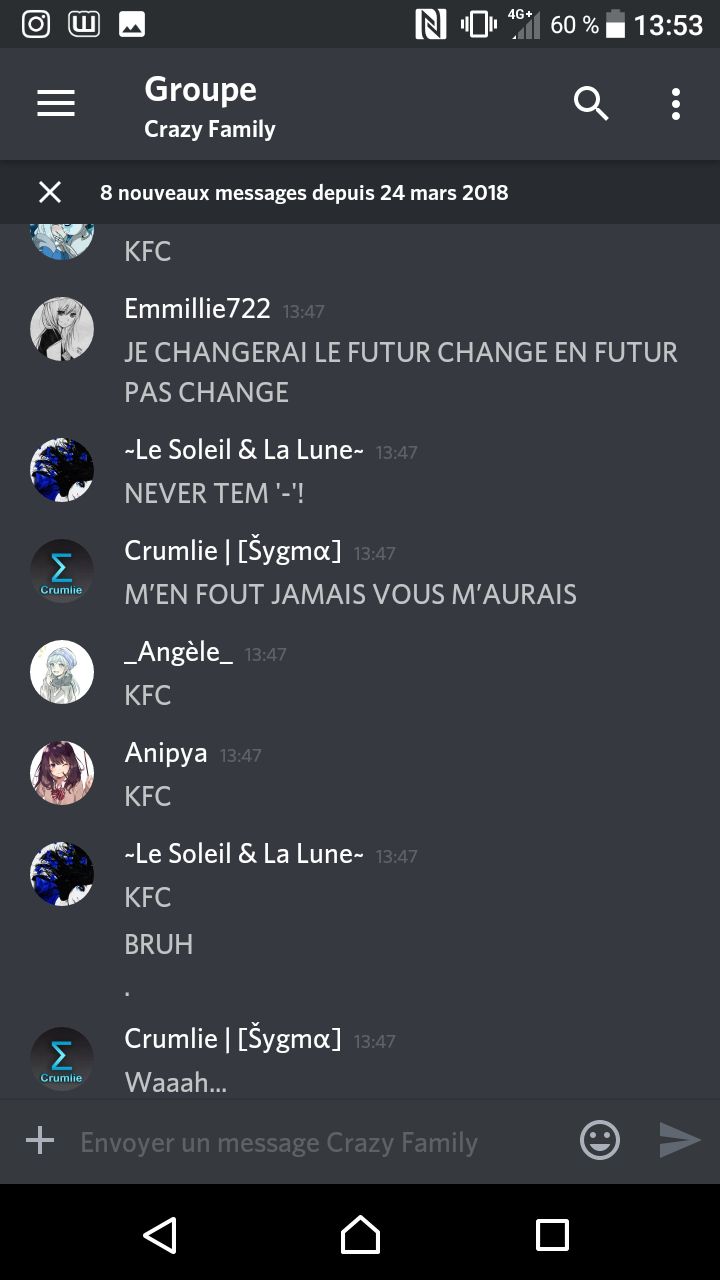Tap the send message arrow

(680, 1140)
